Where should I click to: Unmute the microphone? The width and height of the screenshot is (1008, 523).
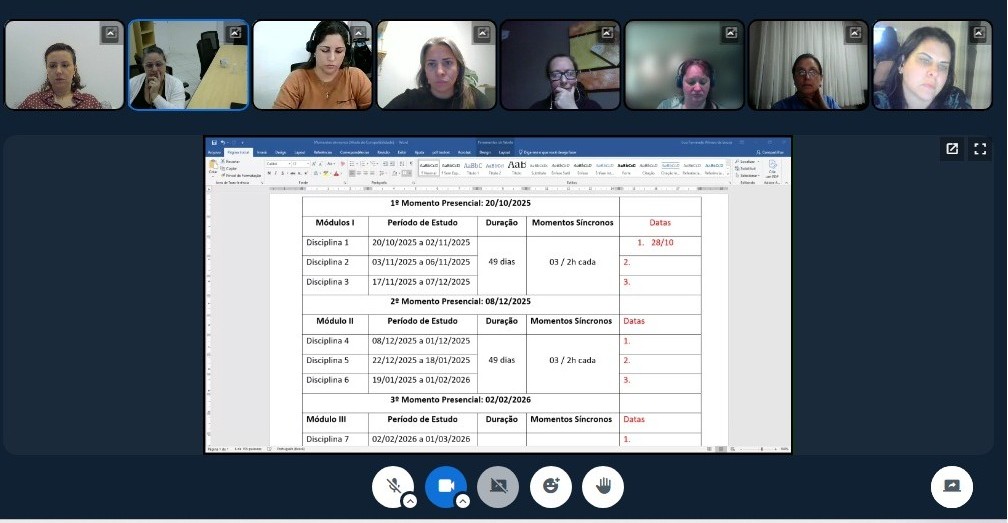point(393,486)
